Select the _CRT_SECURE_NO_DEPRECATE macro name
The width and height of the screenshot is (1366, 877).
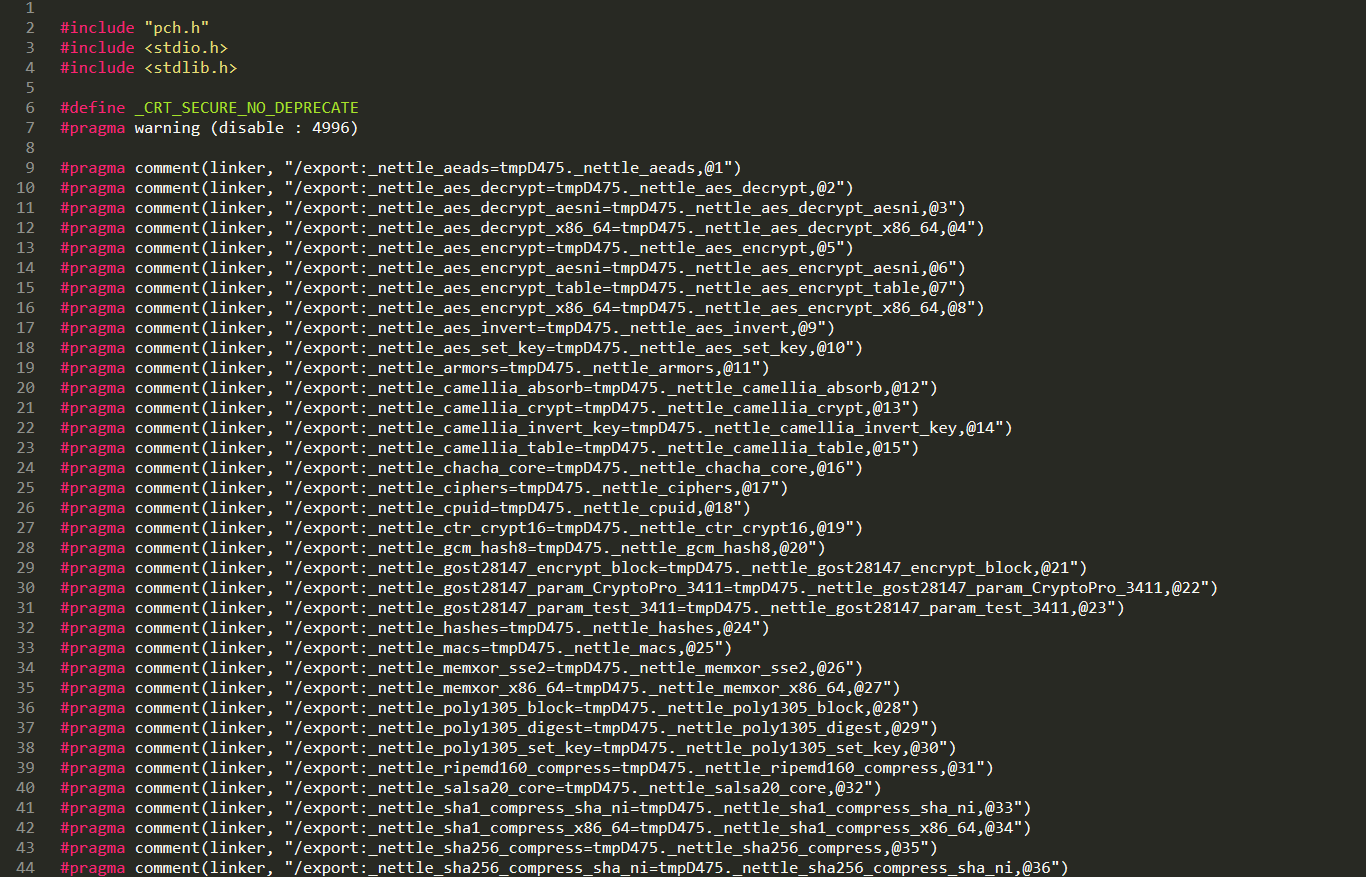coord(247,108)
